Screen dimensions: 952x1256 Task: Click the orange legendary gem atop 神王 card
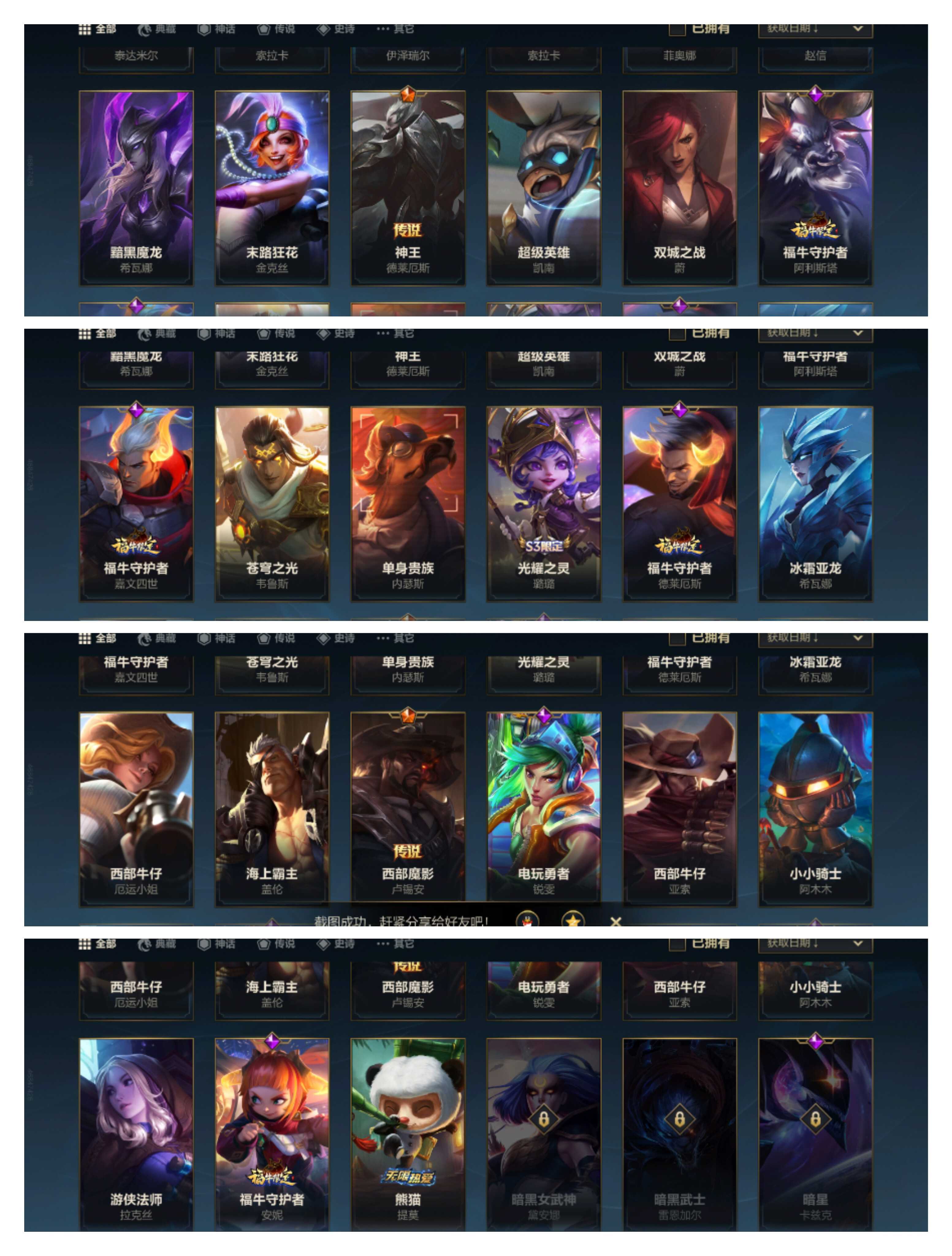[x=408, y=94]
